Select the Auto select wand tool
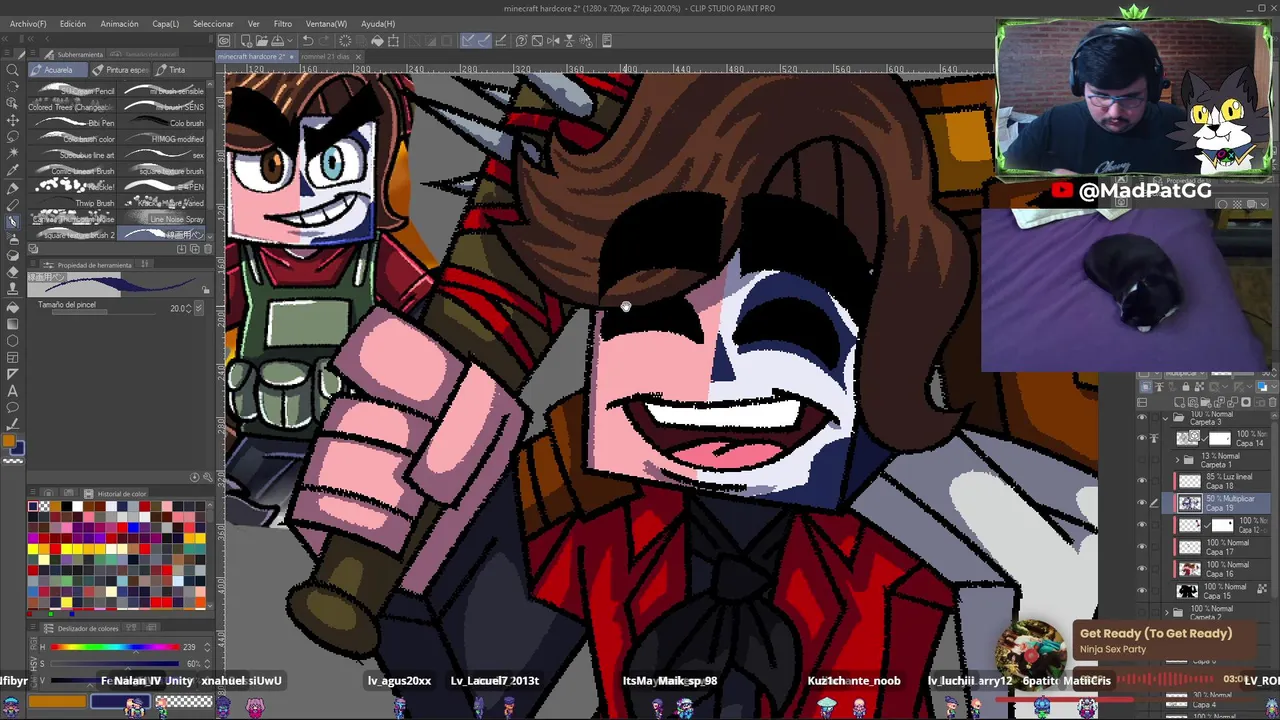The image size is (1280, 720). pyautogui.click(x=13, y=153)
